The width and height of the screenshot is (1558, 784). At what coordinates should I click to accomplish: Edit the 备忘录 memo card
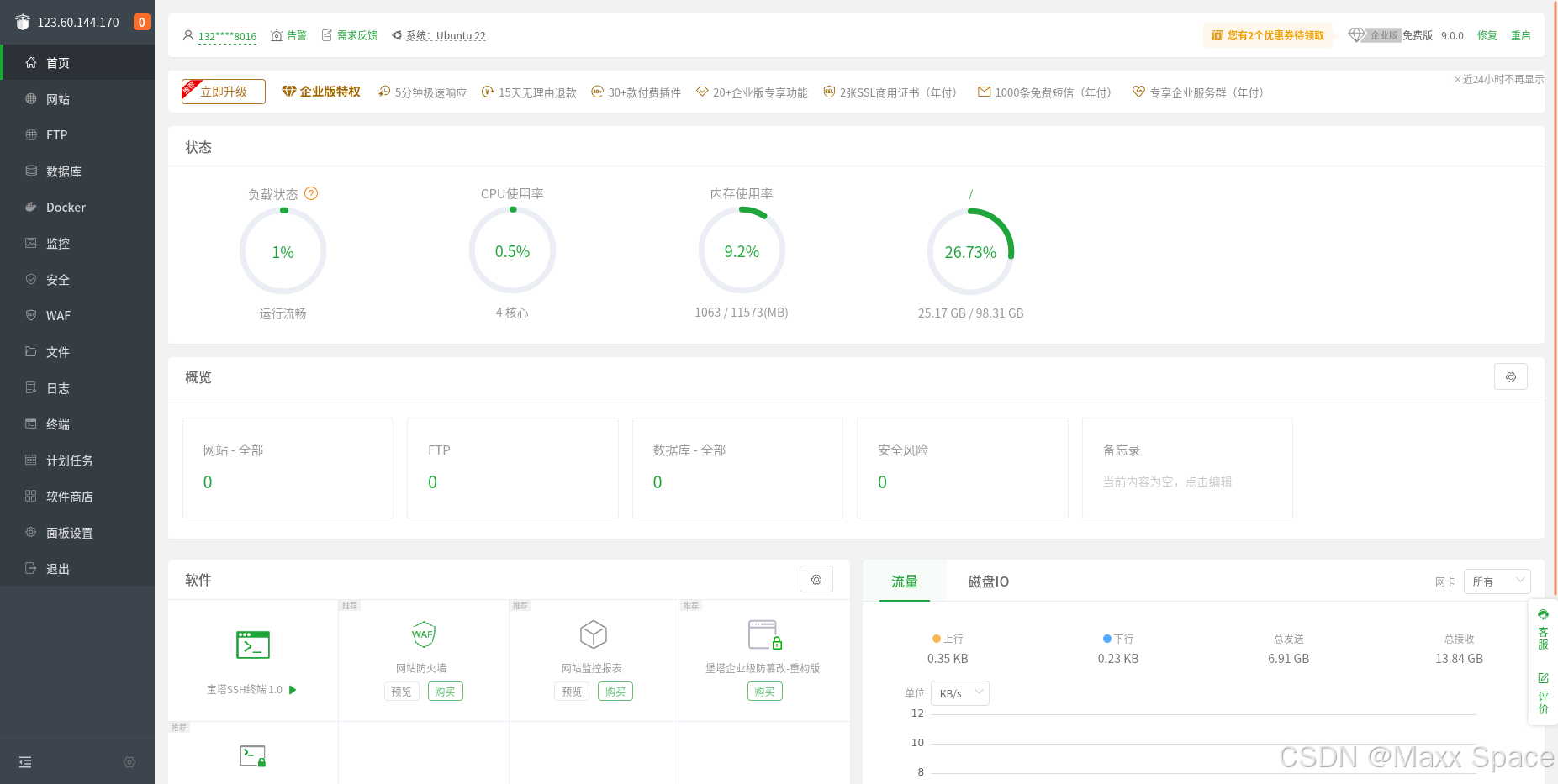click(x=1187, y=468)
